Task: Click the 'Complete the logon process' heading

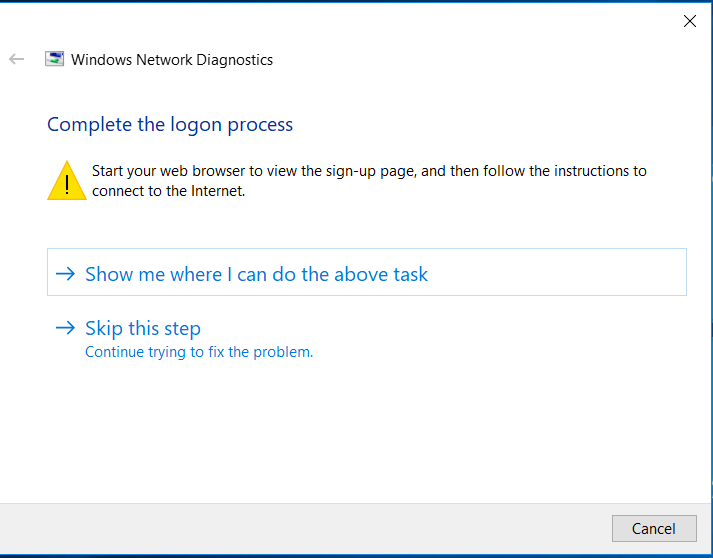Action: point(170,125)
